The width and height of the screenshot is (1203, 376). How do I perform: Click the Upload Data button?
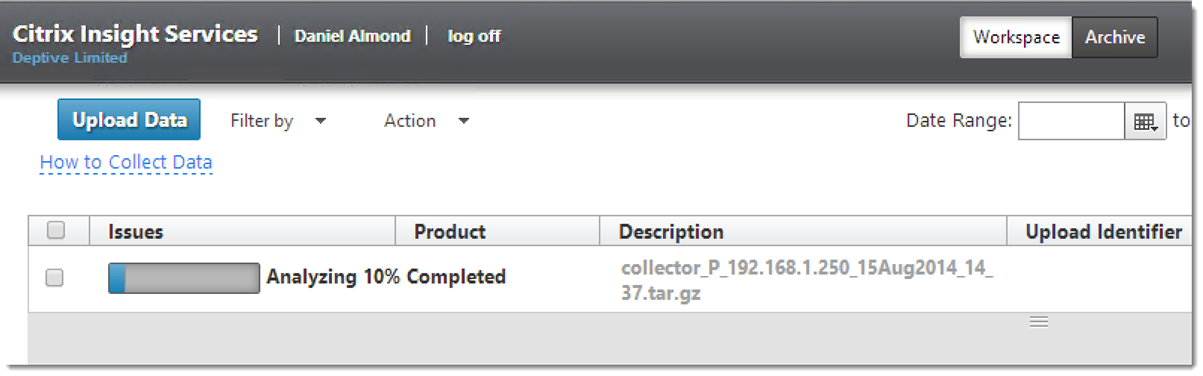(x=129, y=120)
